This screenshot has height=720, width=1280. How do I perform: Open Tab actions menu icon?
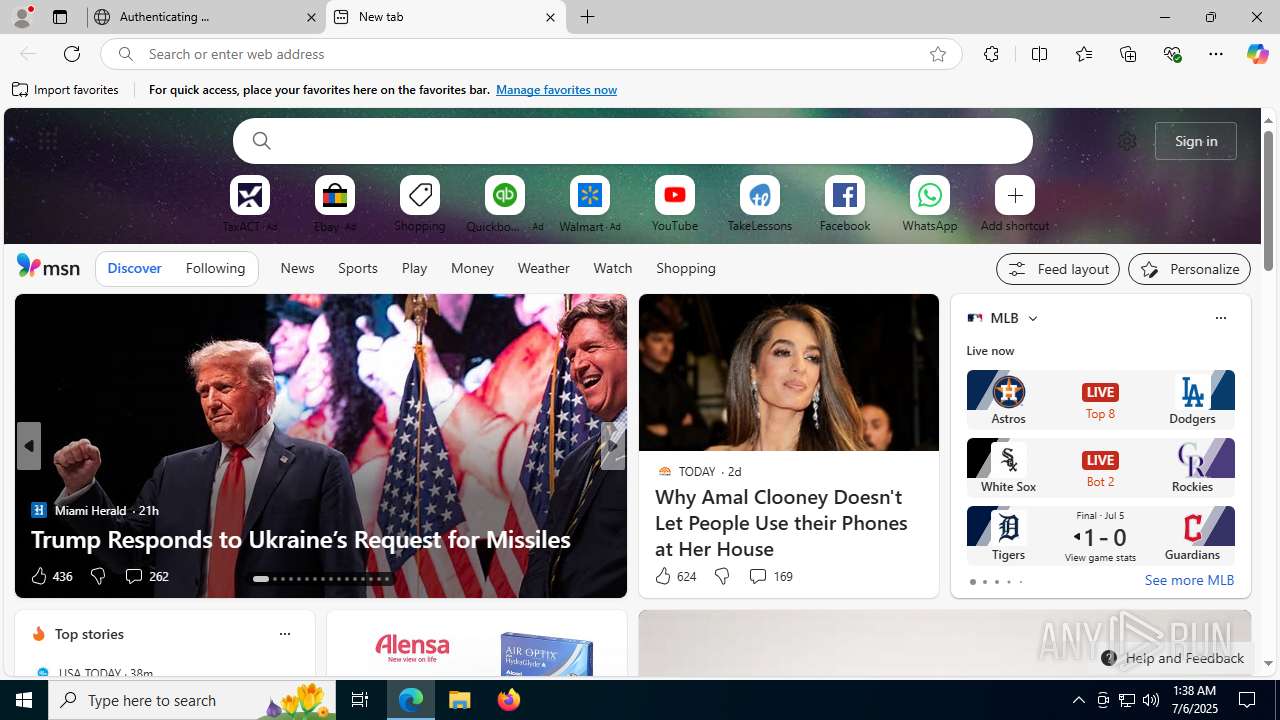[x=59, y=17]
